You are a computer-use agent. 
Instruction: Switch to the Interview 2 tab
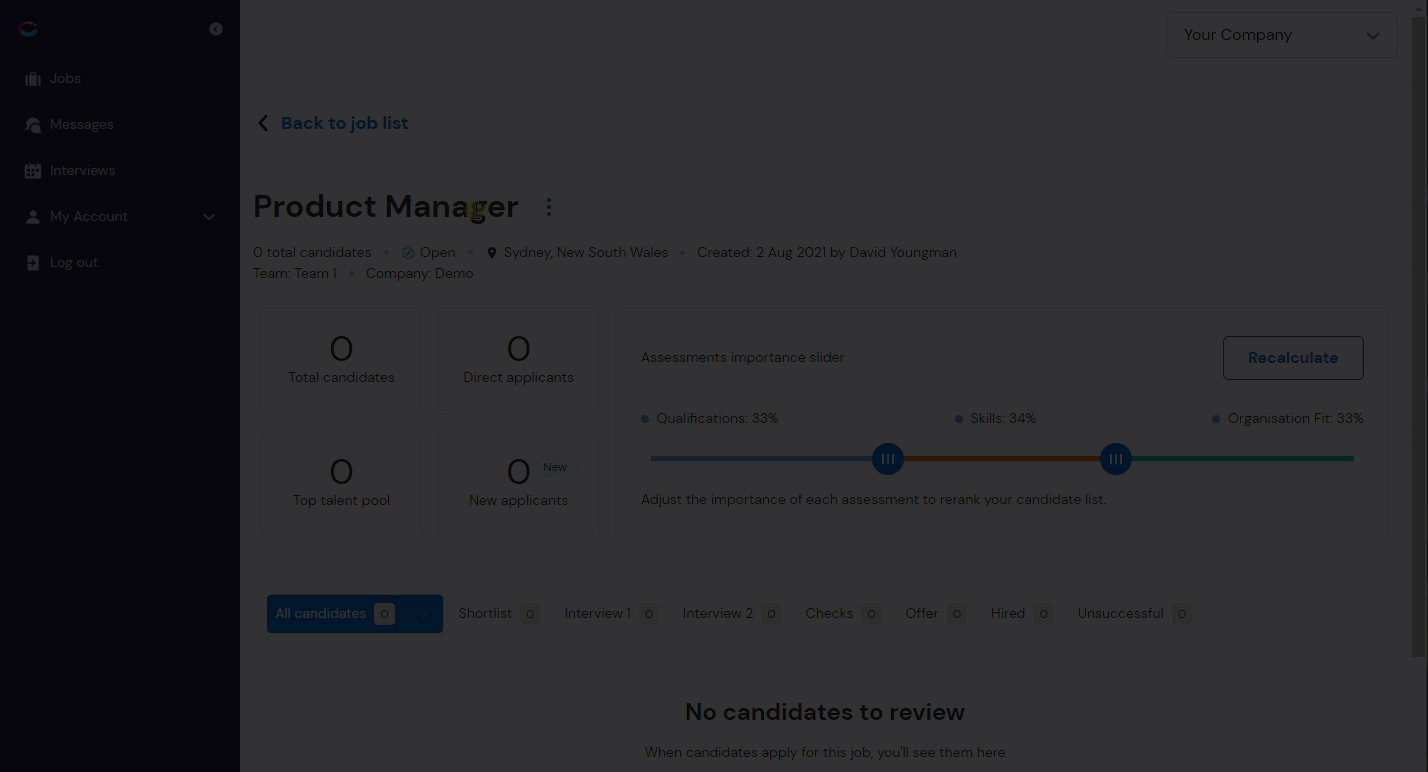point(731,614)
